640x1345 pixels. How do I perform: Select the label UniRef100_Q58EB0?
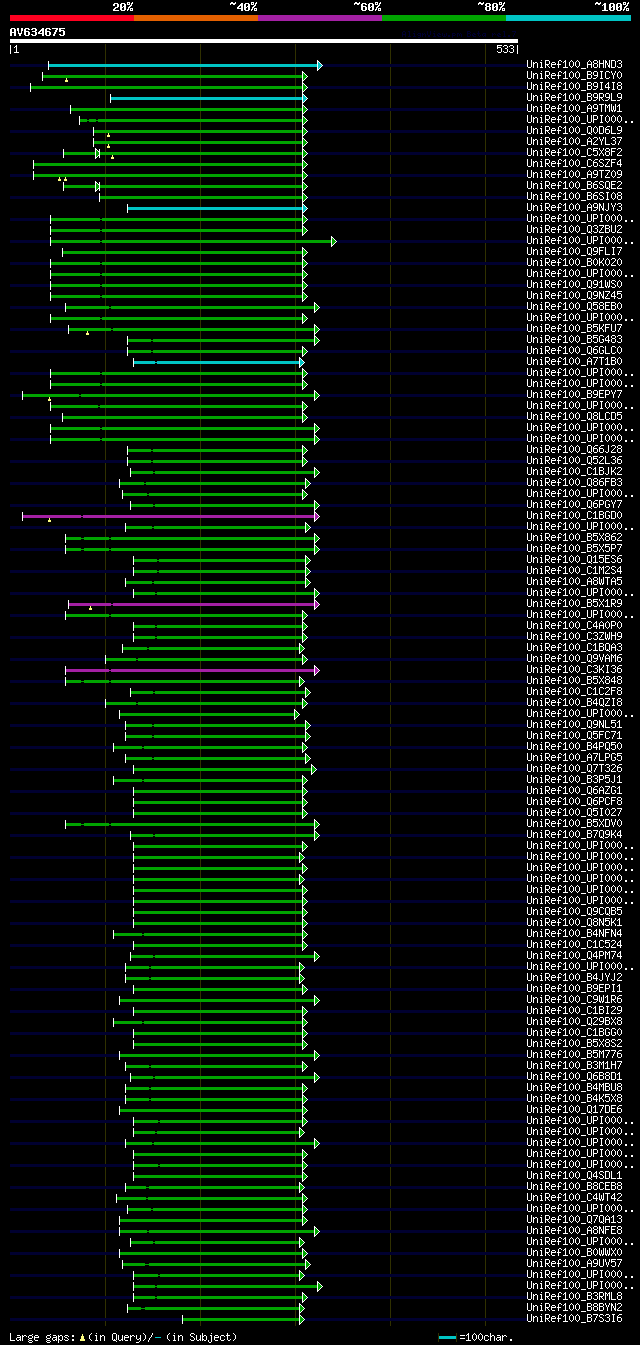click(574, 307)
